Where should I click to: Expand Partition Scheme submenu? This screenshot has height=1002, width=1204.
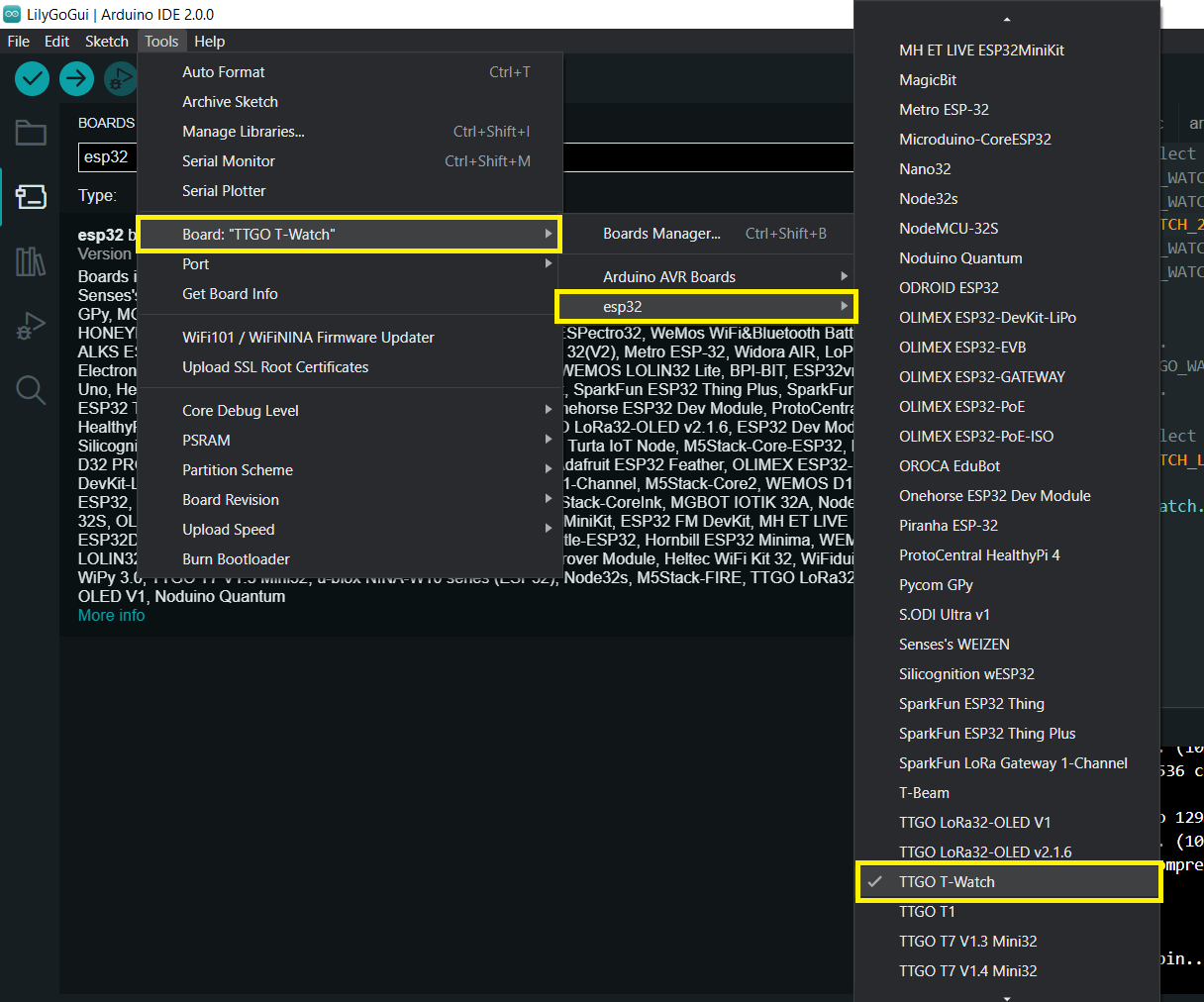pyautogui.click(x=350, y=469)
